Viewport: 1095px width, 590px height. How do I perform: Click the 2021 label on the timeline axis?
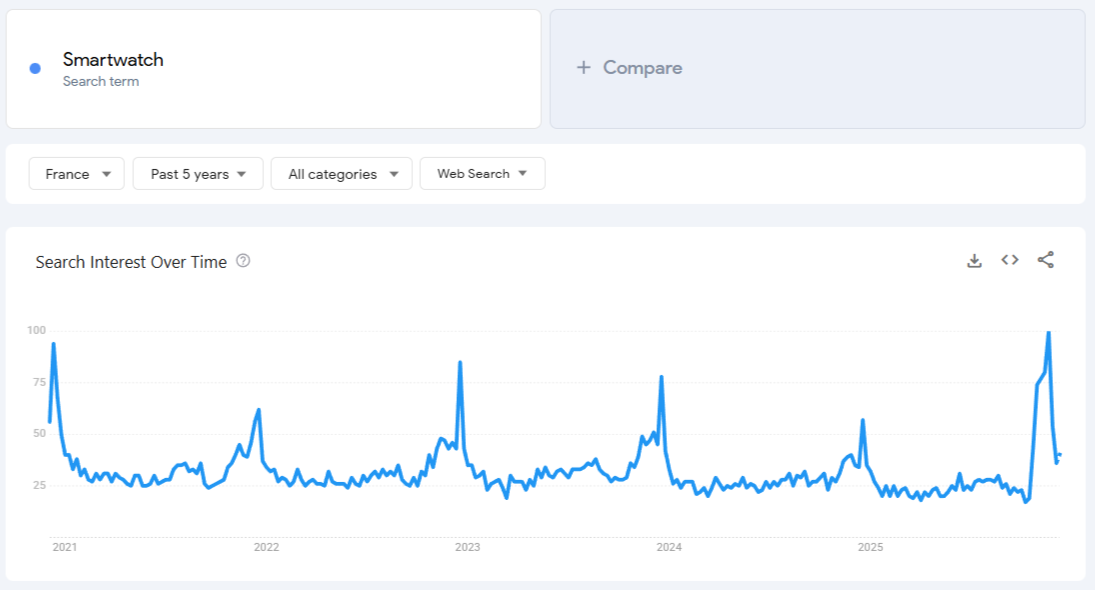64,547
